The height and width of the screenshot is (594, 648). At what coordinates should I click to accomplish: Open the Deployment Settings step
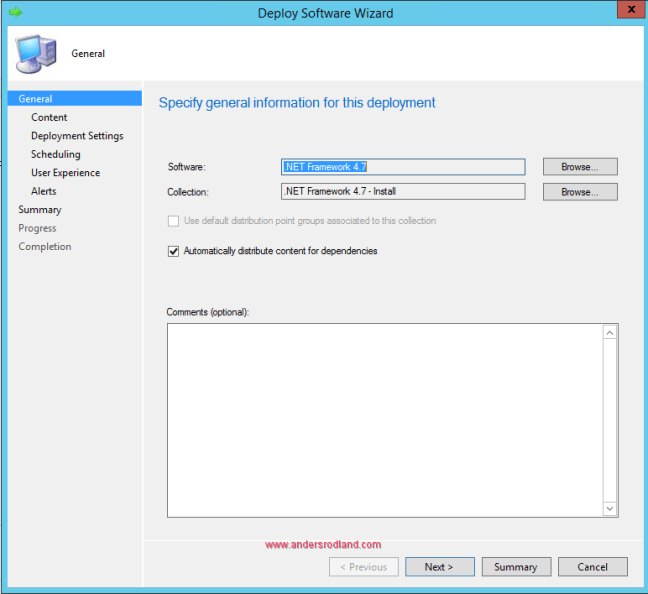tap(77, 136)
